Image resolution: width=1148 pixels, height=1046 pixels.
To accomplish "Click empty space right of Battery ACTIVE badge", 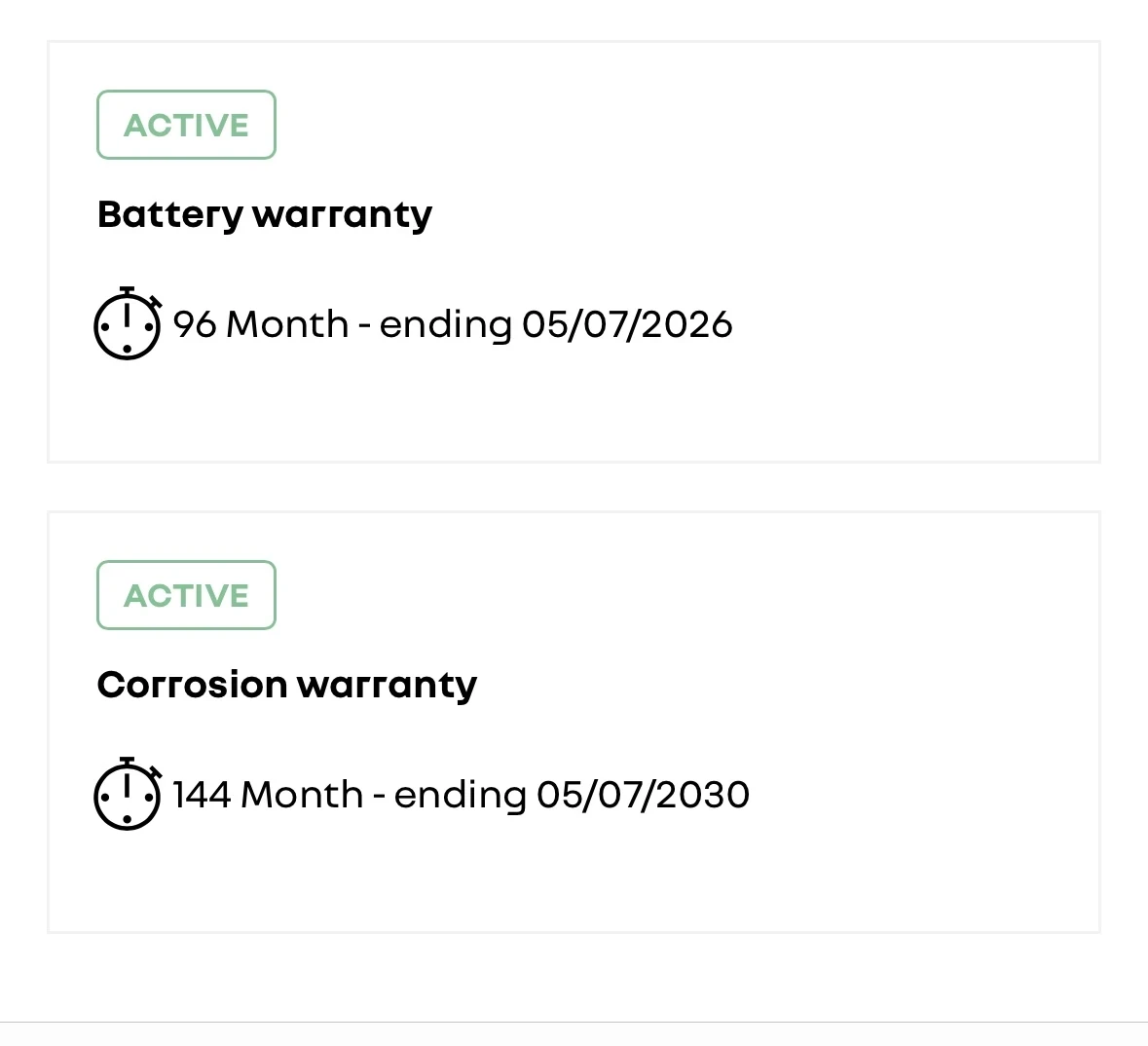I will coord(633,125).
